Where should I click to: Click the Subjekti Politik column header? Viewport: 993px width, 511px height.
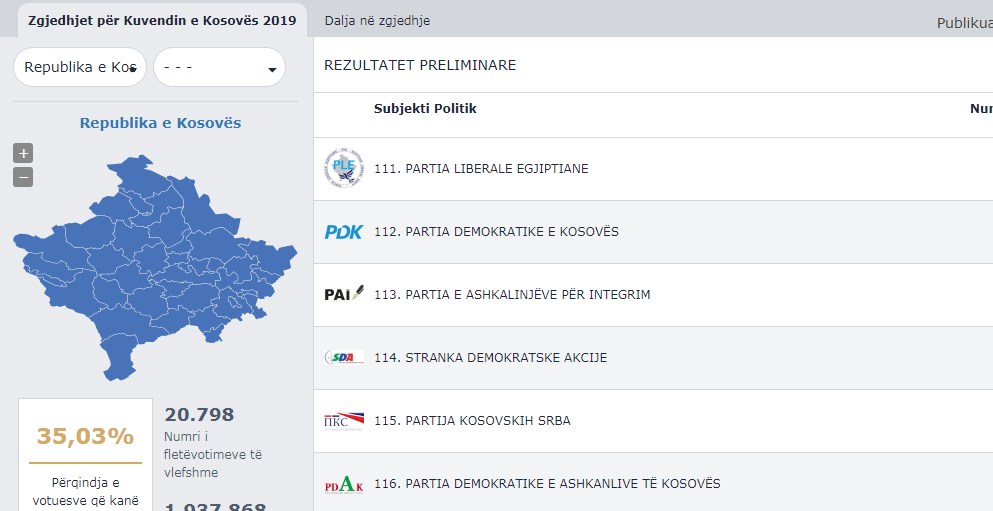(x=425, y=108)
